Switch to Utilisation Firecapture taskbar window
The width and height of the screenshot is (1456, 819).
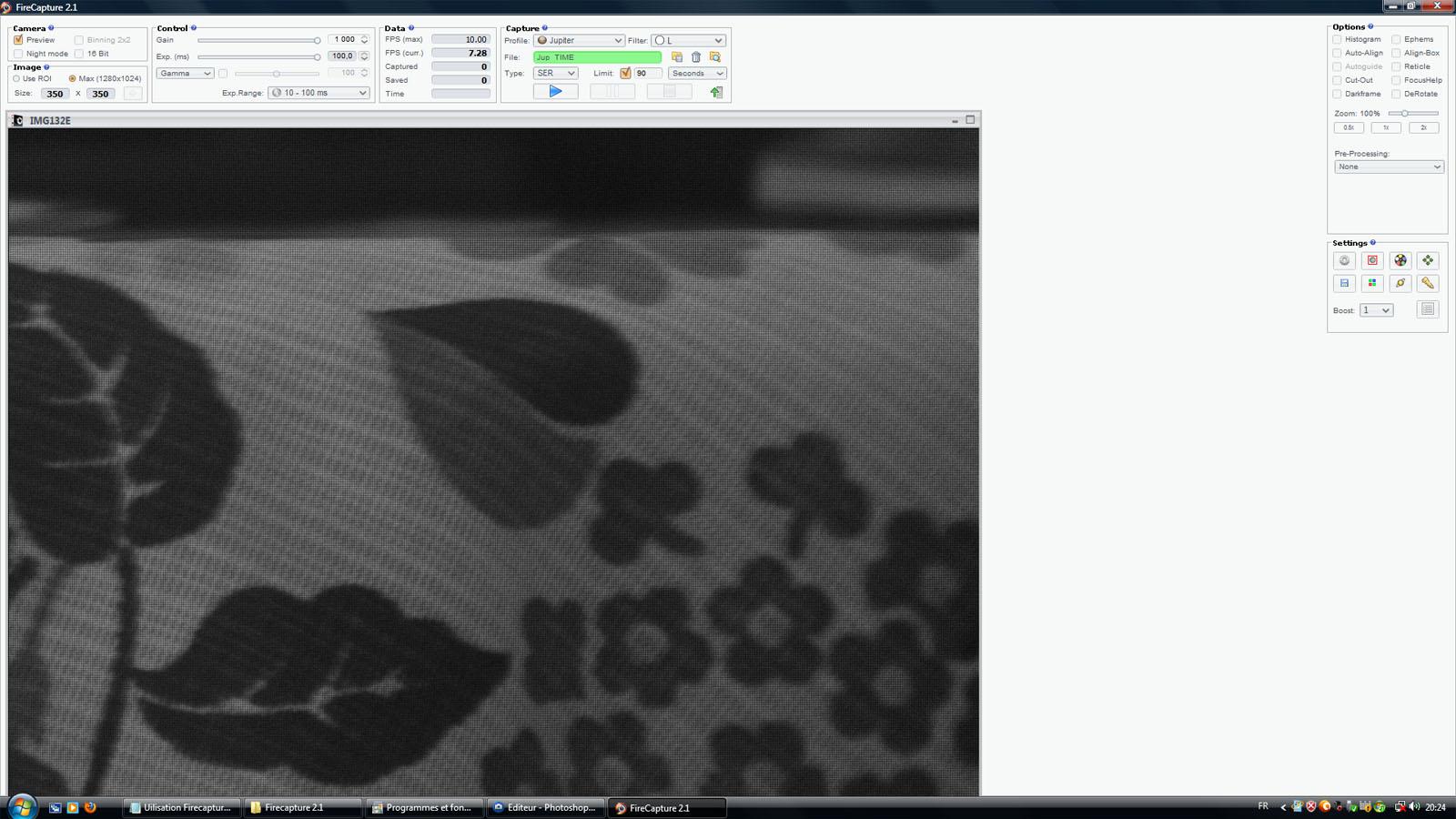click(x=181, y=807)
